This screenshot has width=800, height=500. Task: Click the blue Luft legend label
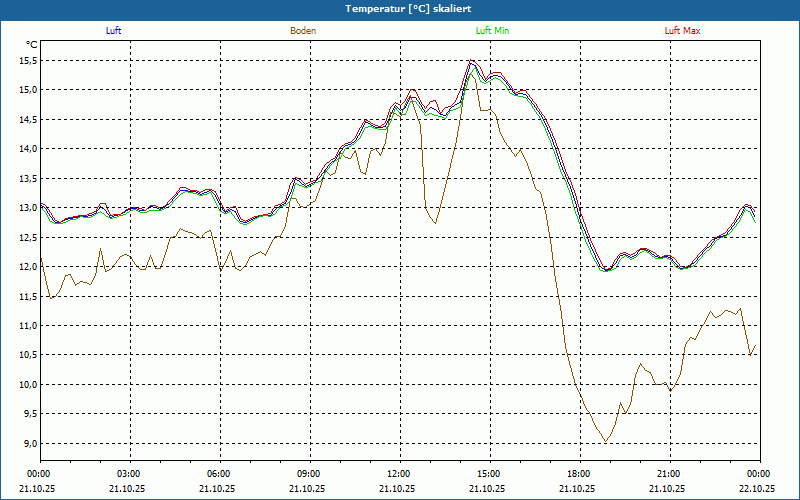click(113, 31)
